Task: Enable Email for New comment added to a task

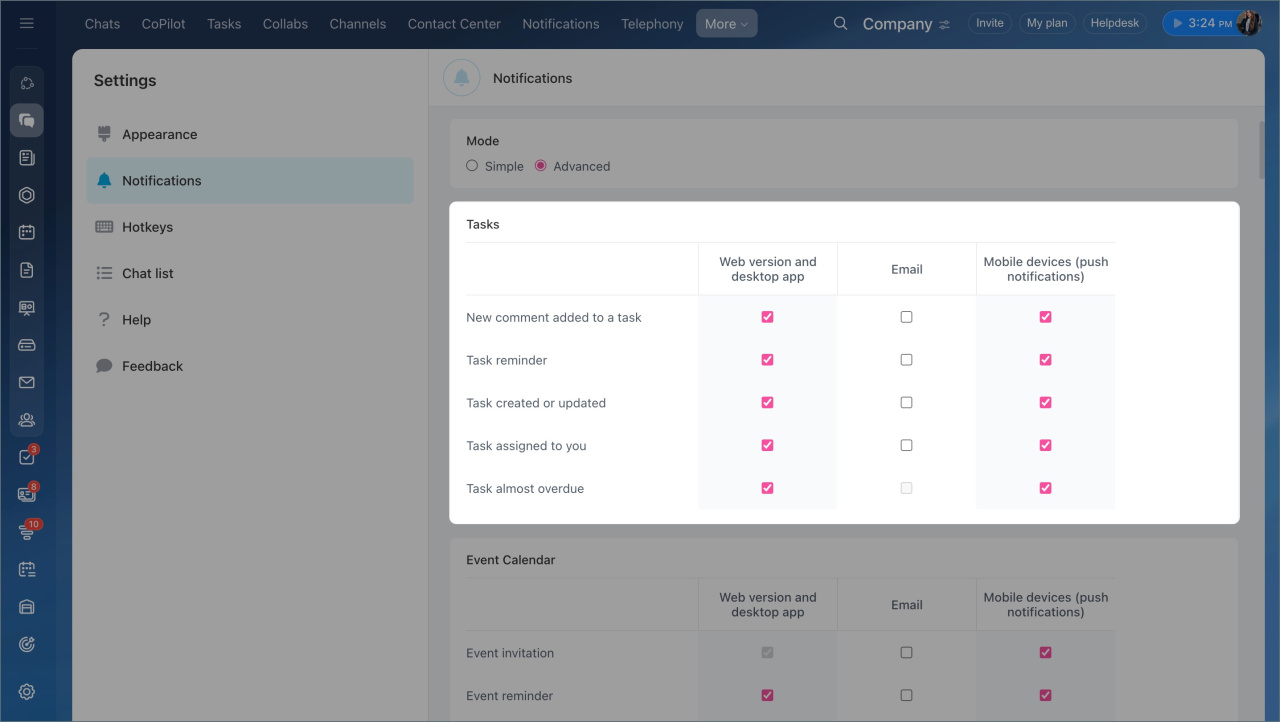Action: [x=906, y=317]
